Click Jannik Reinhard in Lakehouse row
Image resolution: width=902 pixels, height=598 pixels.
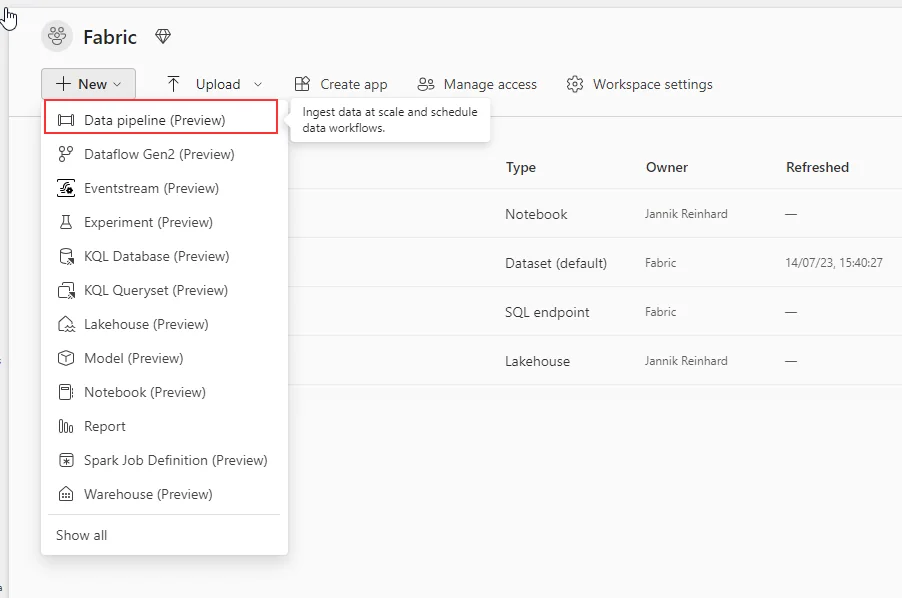686,361
